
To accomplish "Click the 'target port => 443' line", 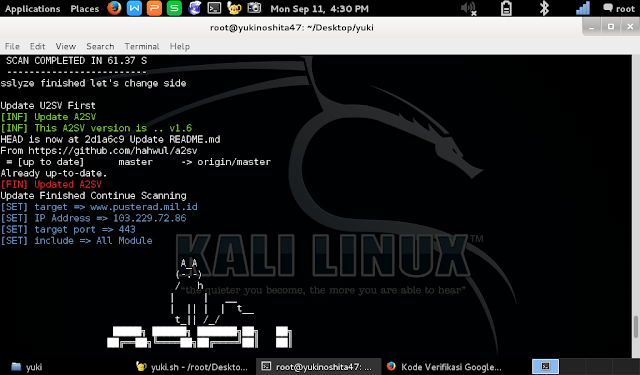I will 68,229.
